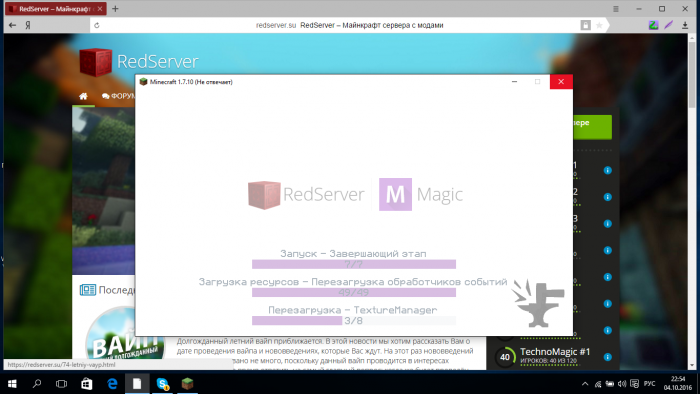Open Skype from the taskbar
700x394 pixels.
(x=162, y=384)
